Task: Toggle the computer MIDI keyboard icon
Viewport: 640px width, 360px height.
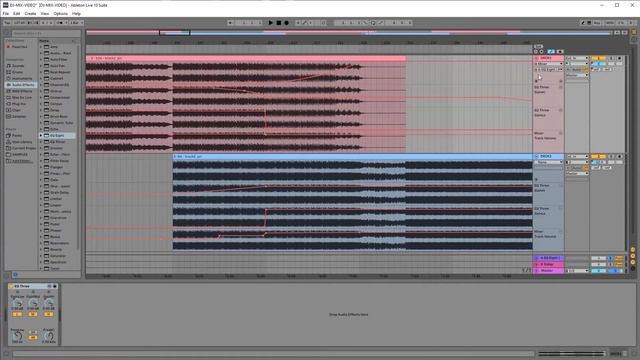Action: pyautogui.click(x=589, y=23)
